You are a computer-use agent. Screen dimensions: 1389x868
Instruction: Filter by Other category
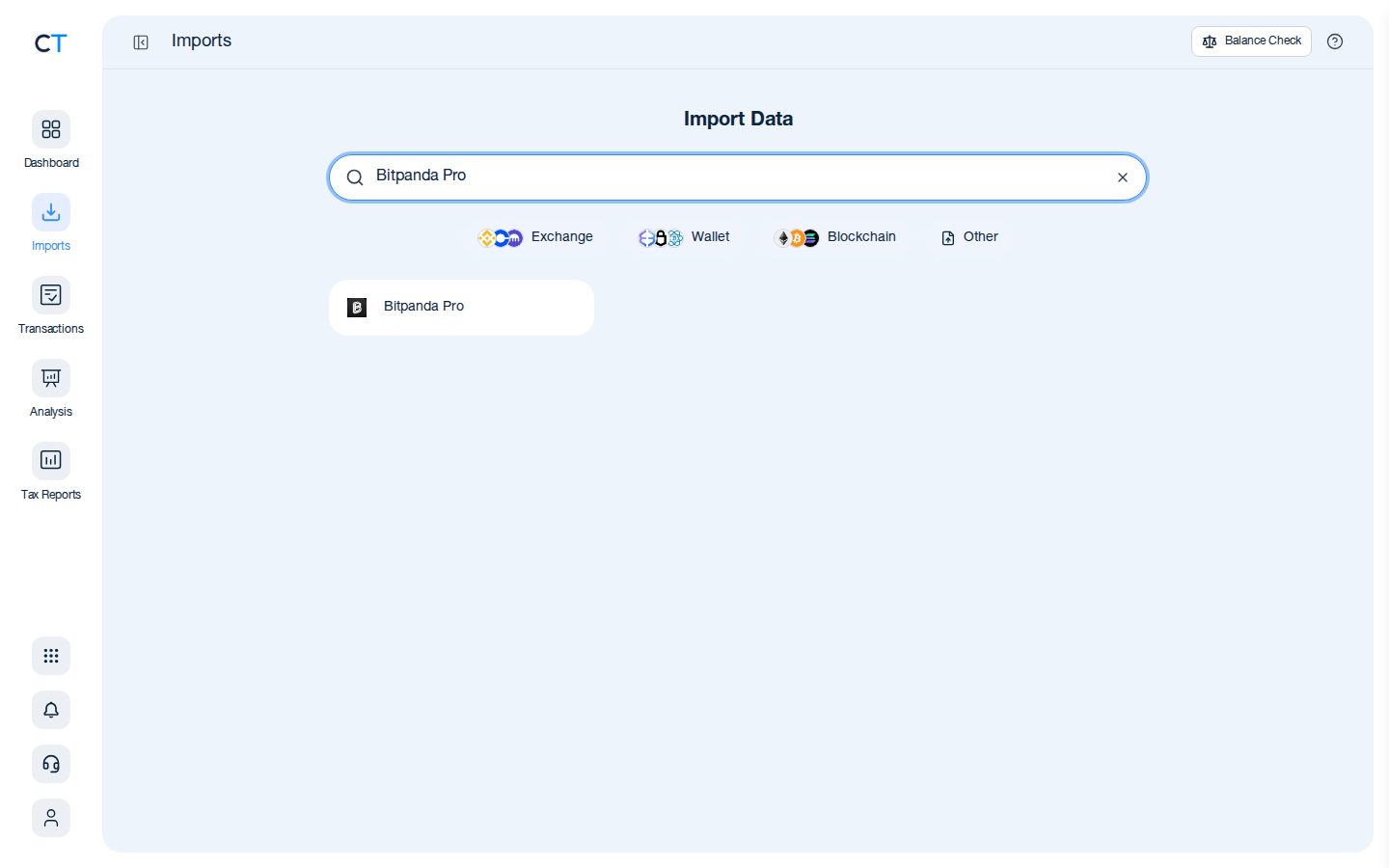point(969,237)
